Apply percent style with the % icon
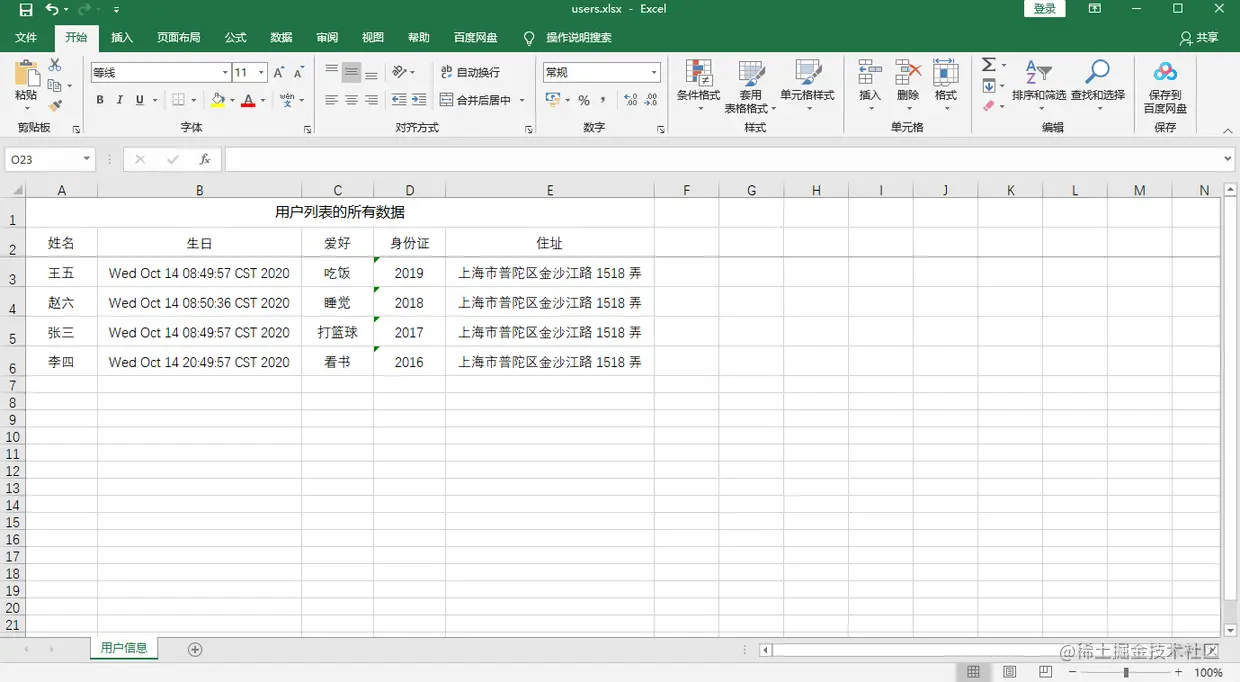 pos(585,100)
